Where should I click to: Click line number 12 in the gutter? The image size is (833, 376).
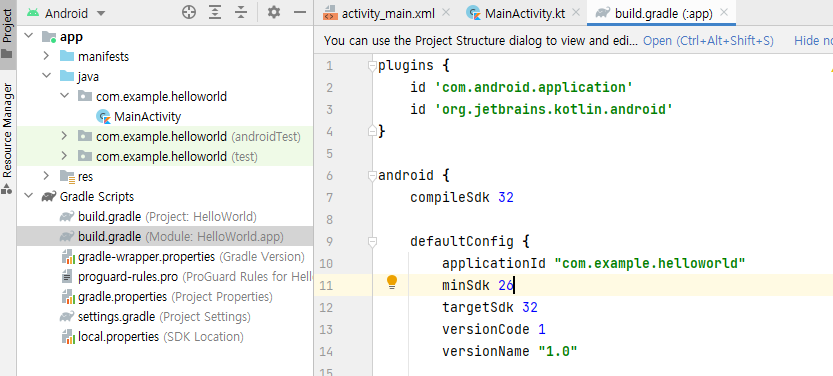327,307
